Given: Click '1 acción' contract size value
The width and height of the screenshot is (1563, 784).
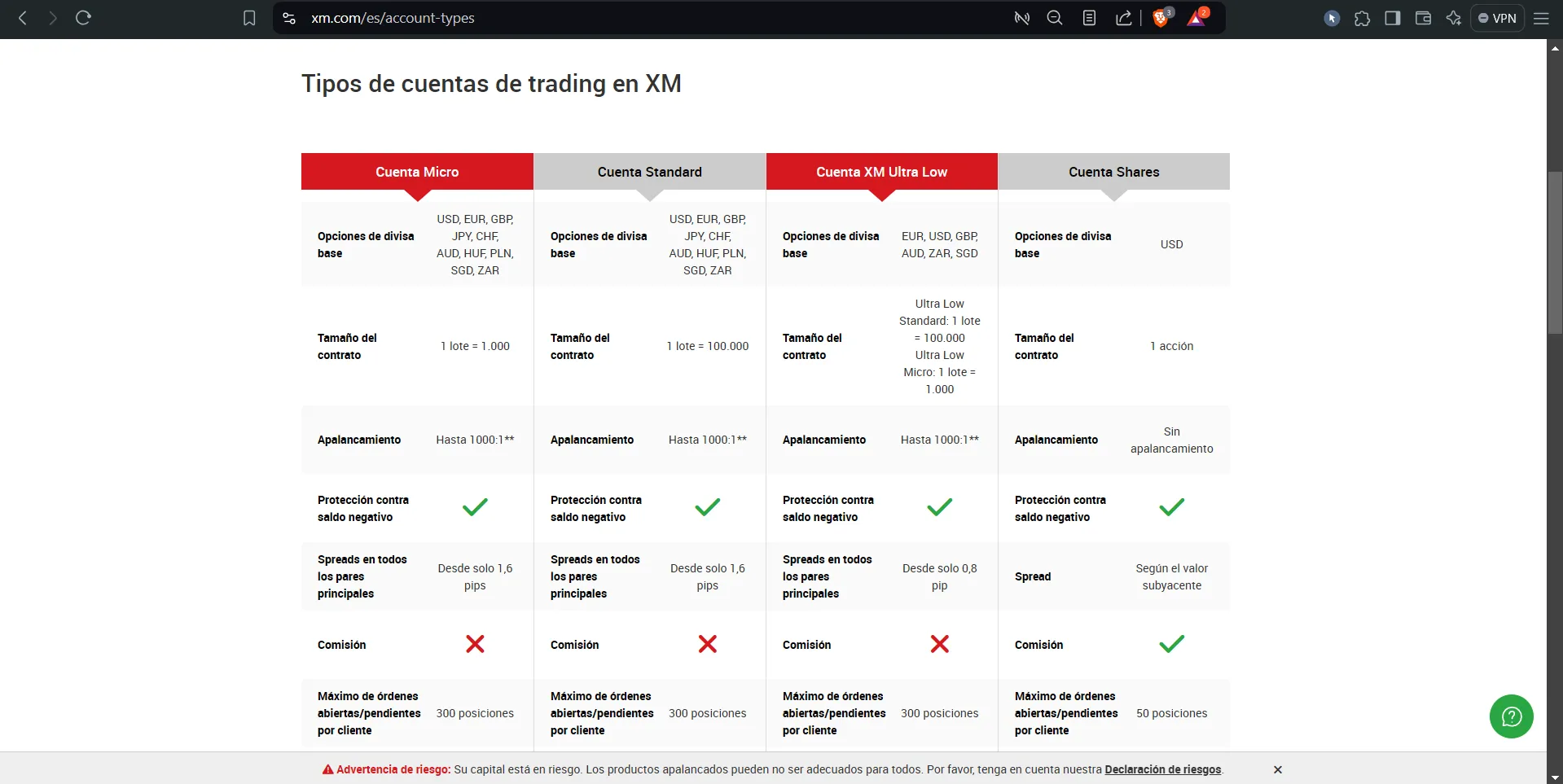Looking at the screenshot, I should (x=1172, y=346).
